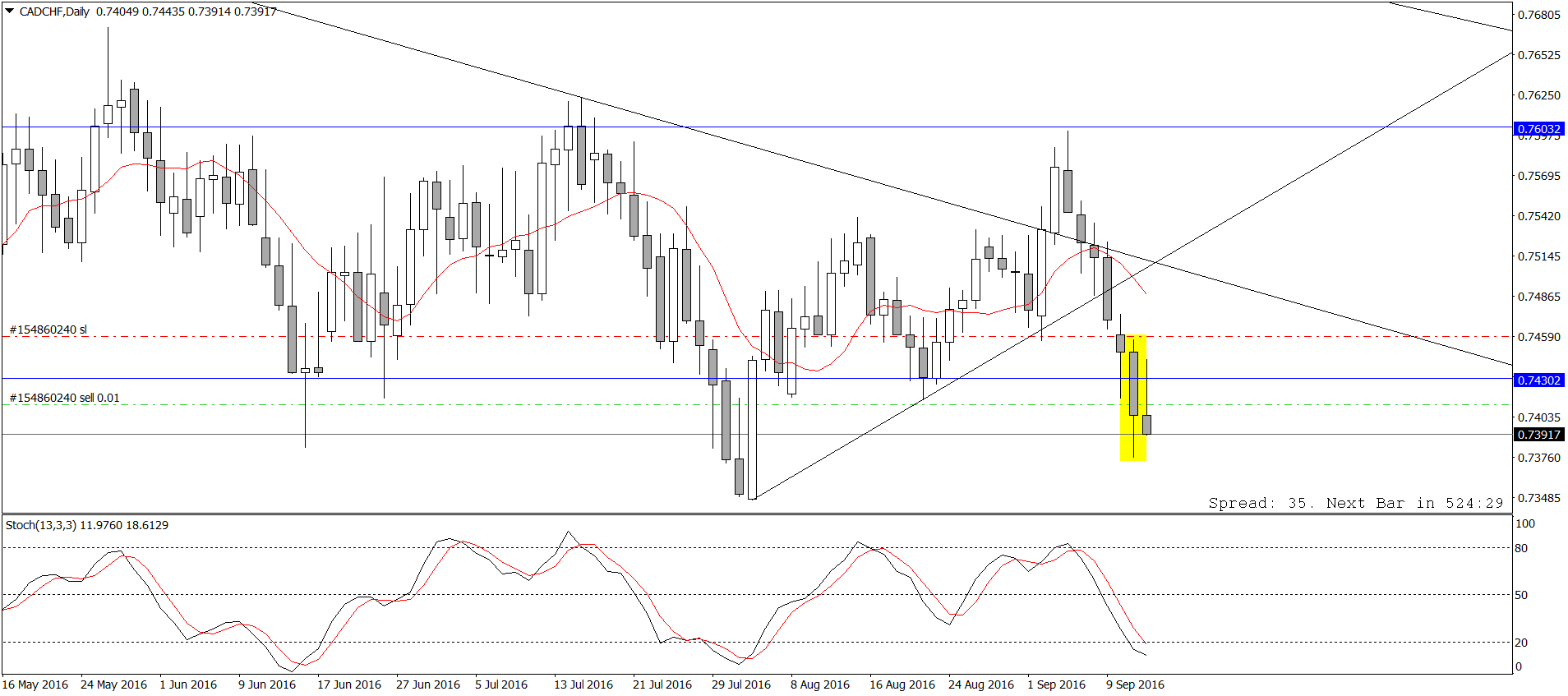
Task: Select the 0.76032 blue price label
Action: [1538, 129]
